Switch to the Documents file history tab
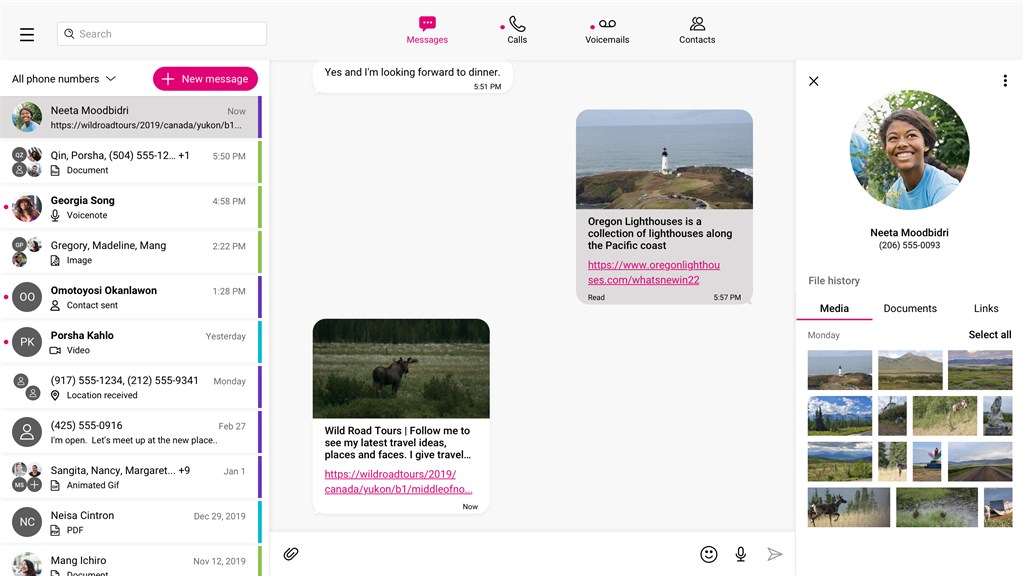This screenshot has width=1024, height=576. click(910, 308)
